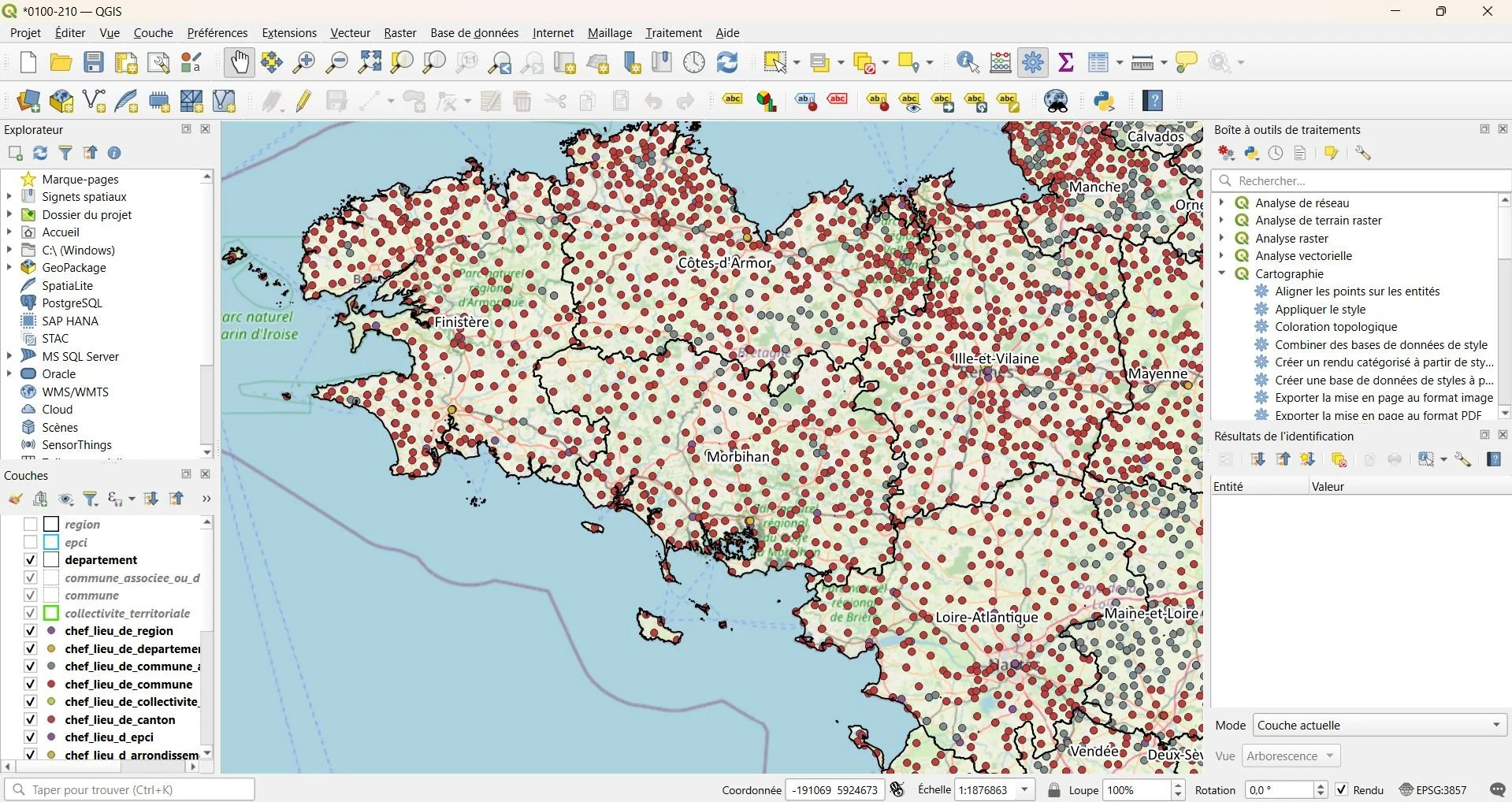Open the statistics summary panel via sigma icon
The width and height of the screenshot is (1512, 802).
coord(1066,62)
